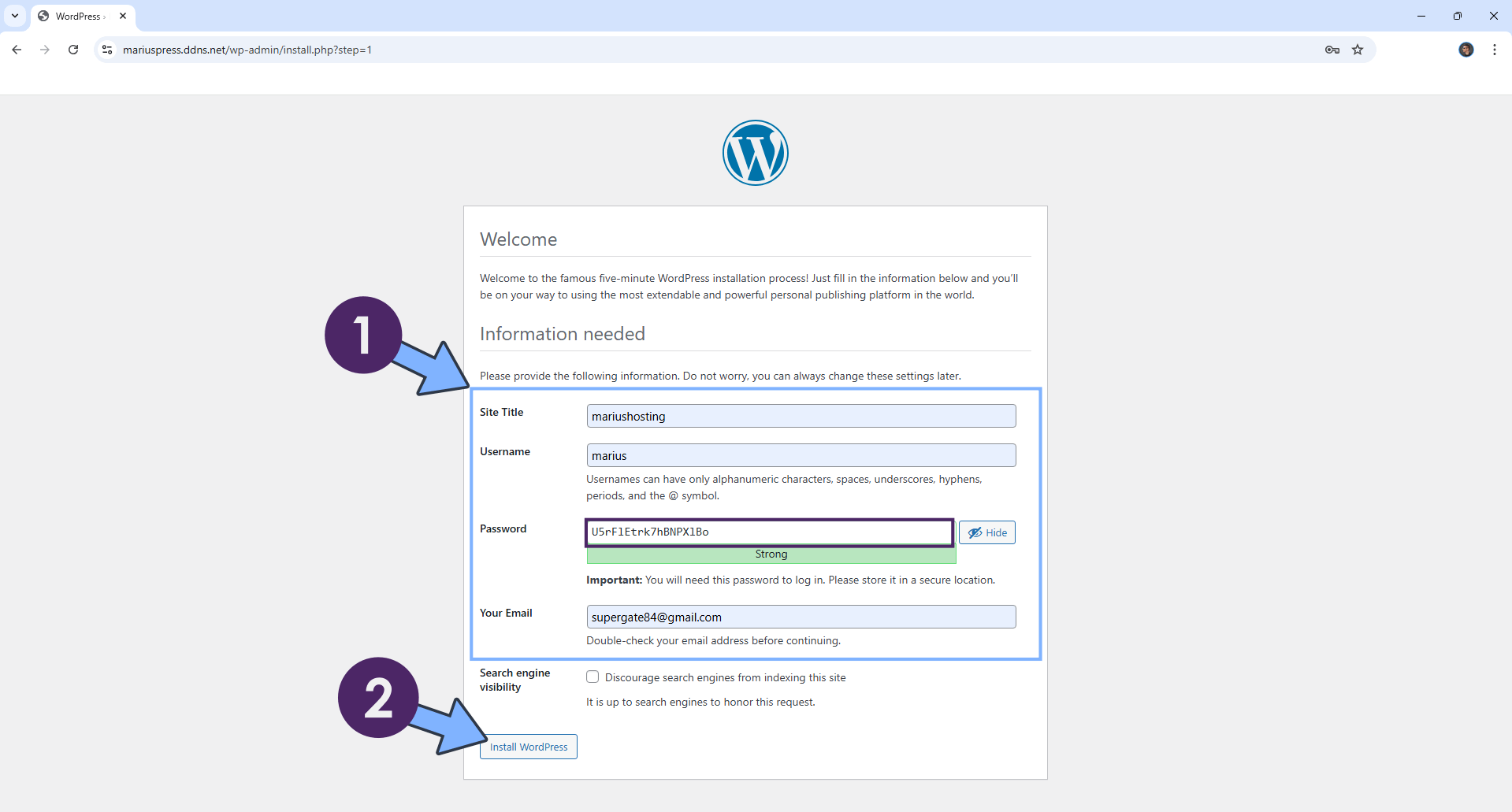This screenshot has width=1512, height=812.
Task: Close the WordPress browser tab
Action: [123, 16]
